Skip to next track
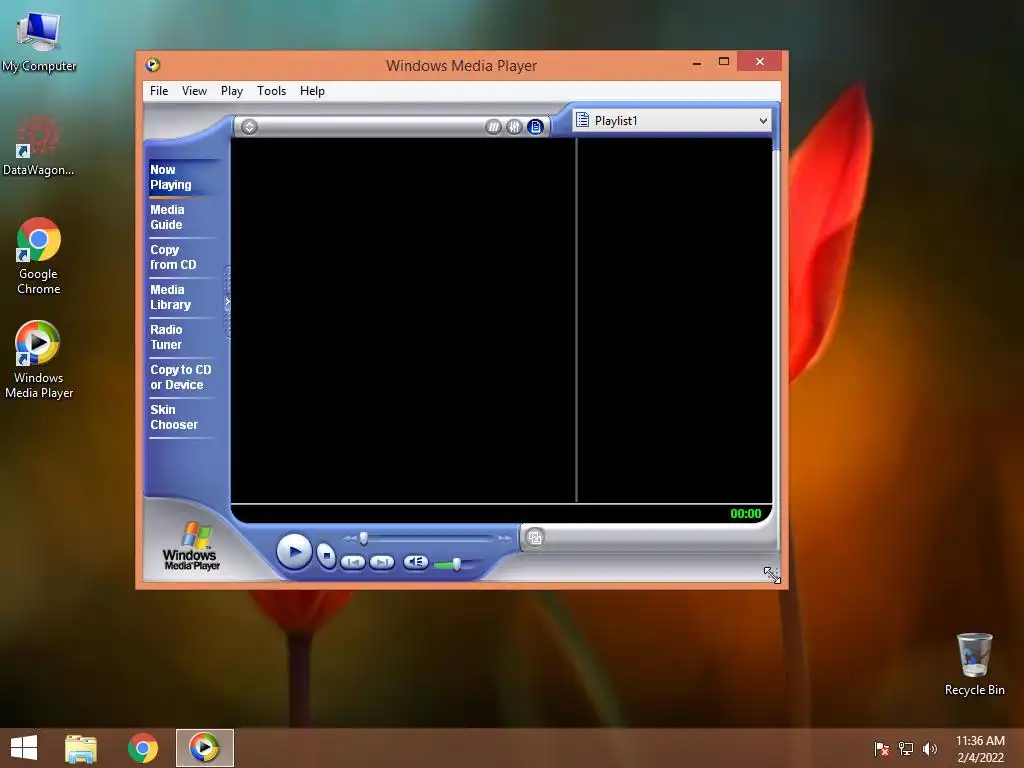Viewport: 1024px width, 768px height. (382, 562)
